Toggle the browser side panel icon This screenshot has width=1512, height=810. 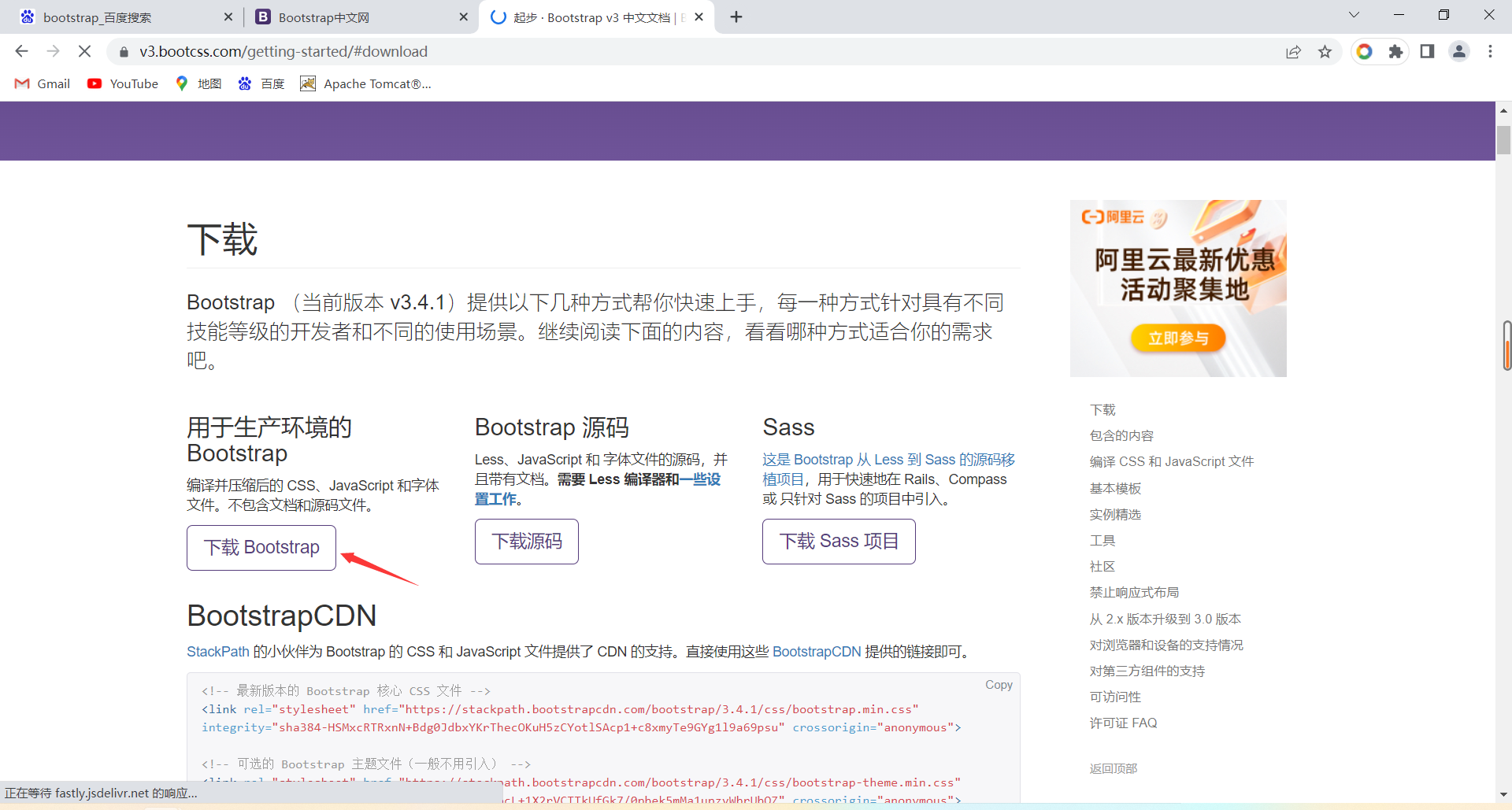click(1427, 51)
